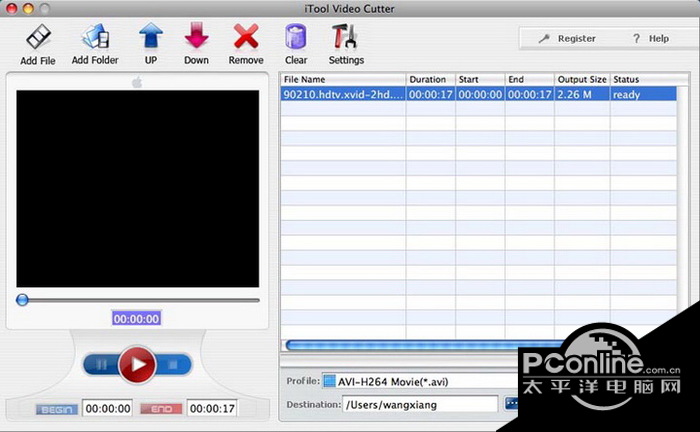Browse destination folder with ellipsis button
The width and height of the screenshot is (700, 432).
[x=511, y=404]
